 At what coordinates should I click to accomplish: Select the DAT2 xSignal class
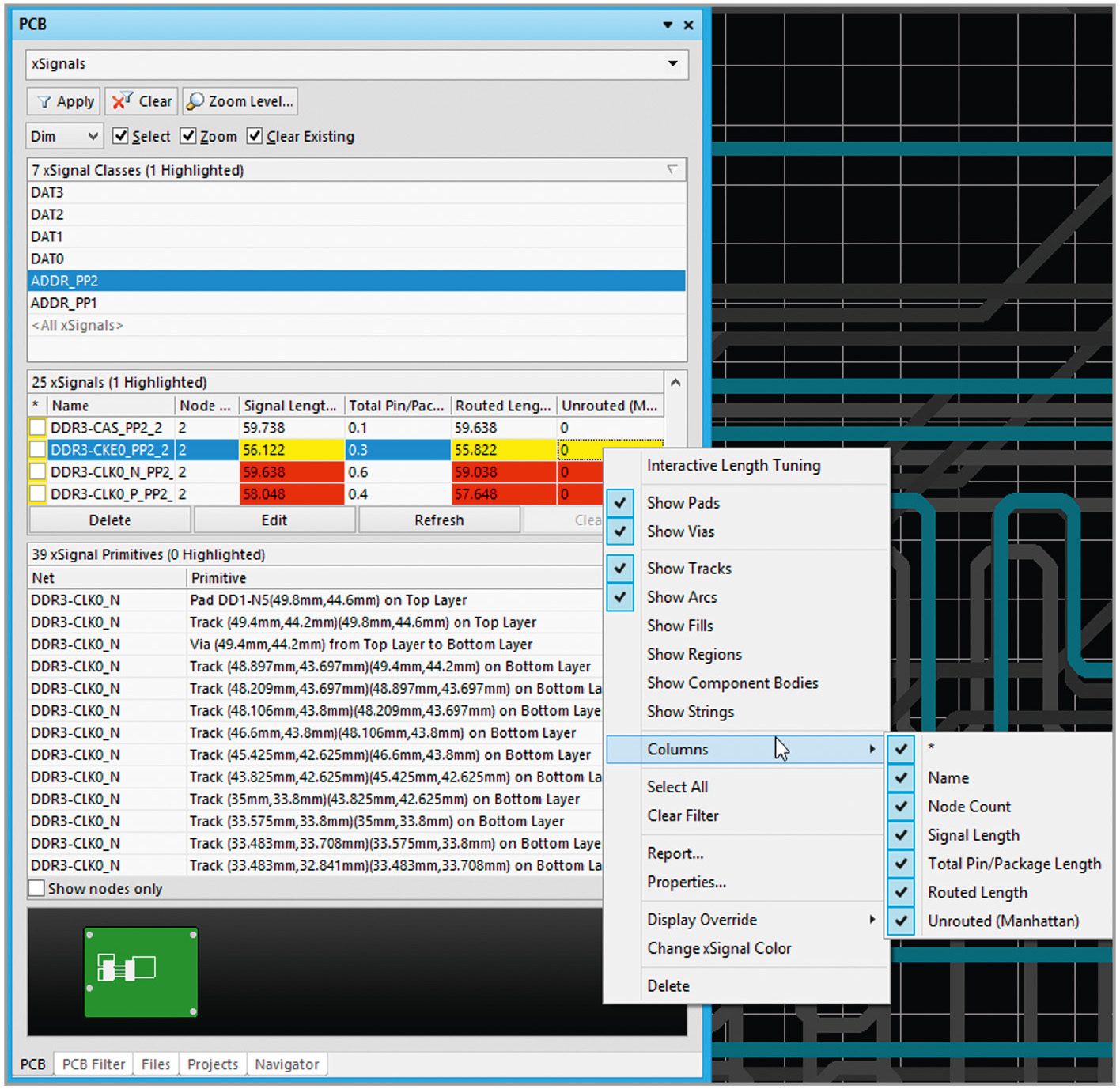point(357,214)
